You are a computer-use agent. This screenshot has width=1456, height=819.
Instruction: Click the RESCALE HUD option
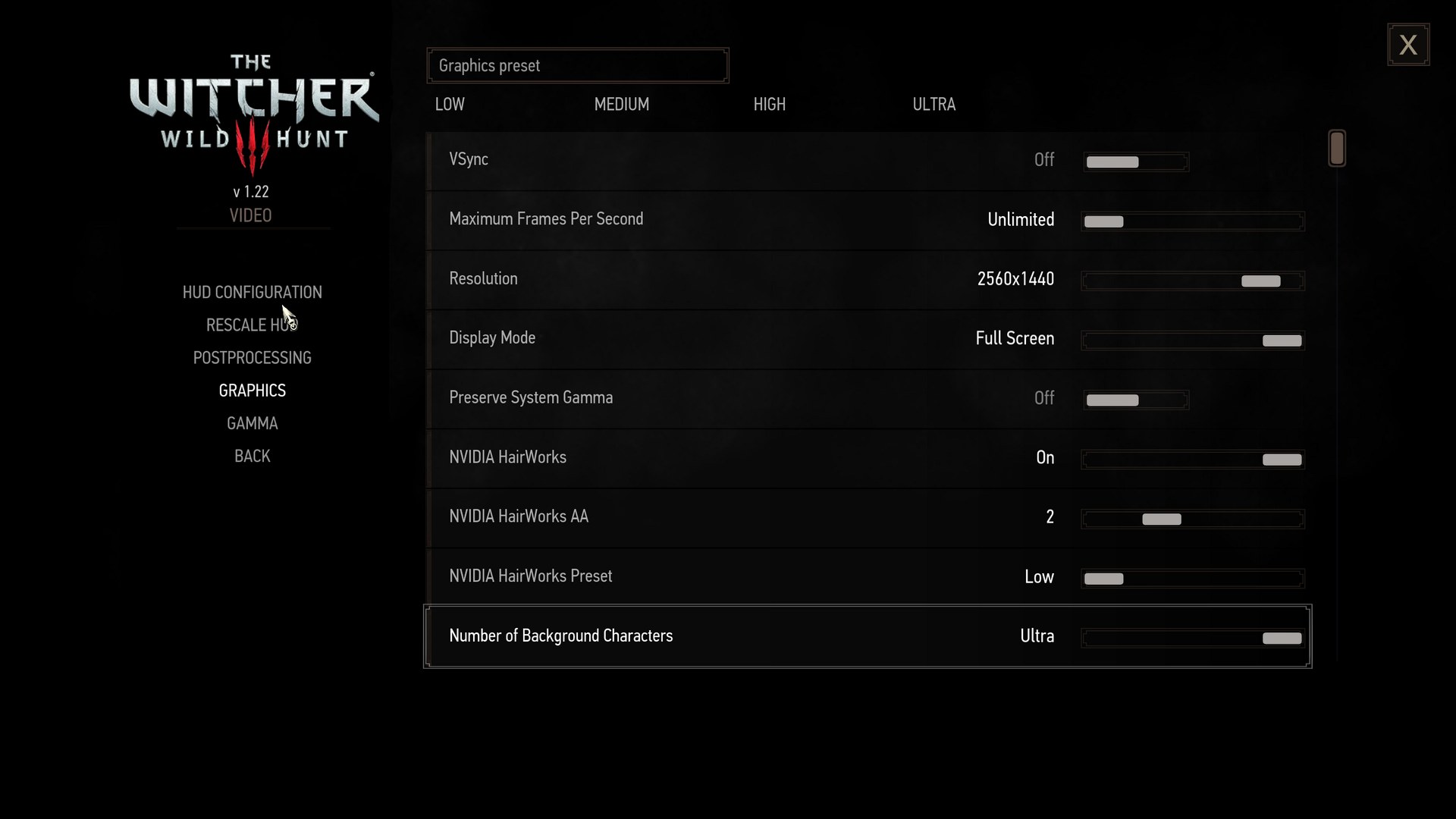[x=252, y=324]
